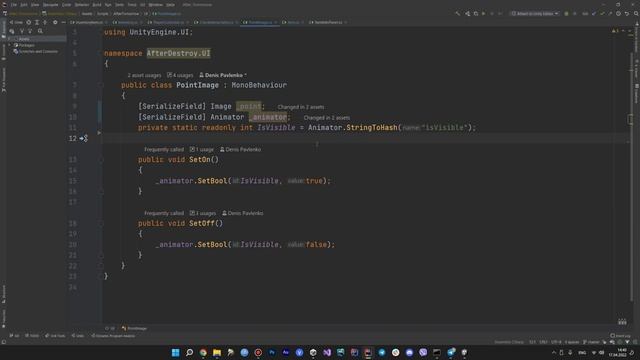640x360 pixels.
Task: Open the Edit menu
Action: pyautogui.click(x=24, y=4)
